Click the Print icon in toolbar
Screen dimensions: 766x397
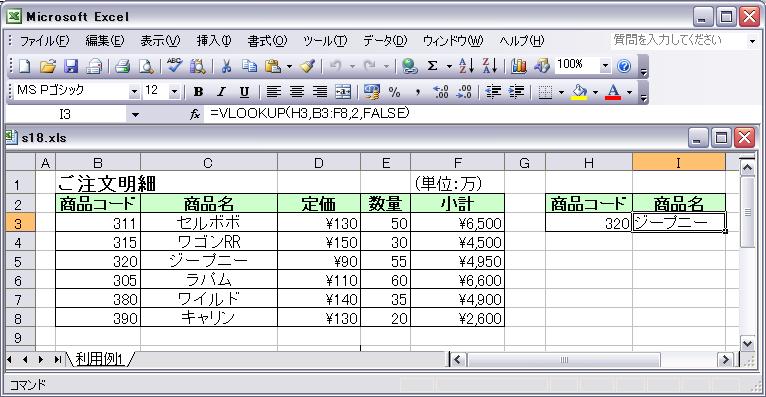123,66
